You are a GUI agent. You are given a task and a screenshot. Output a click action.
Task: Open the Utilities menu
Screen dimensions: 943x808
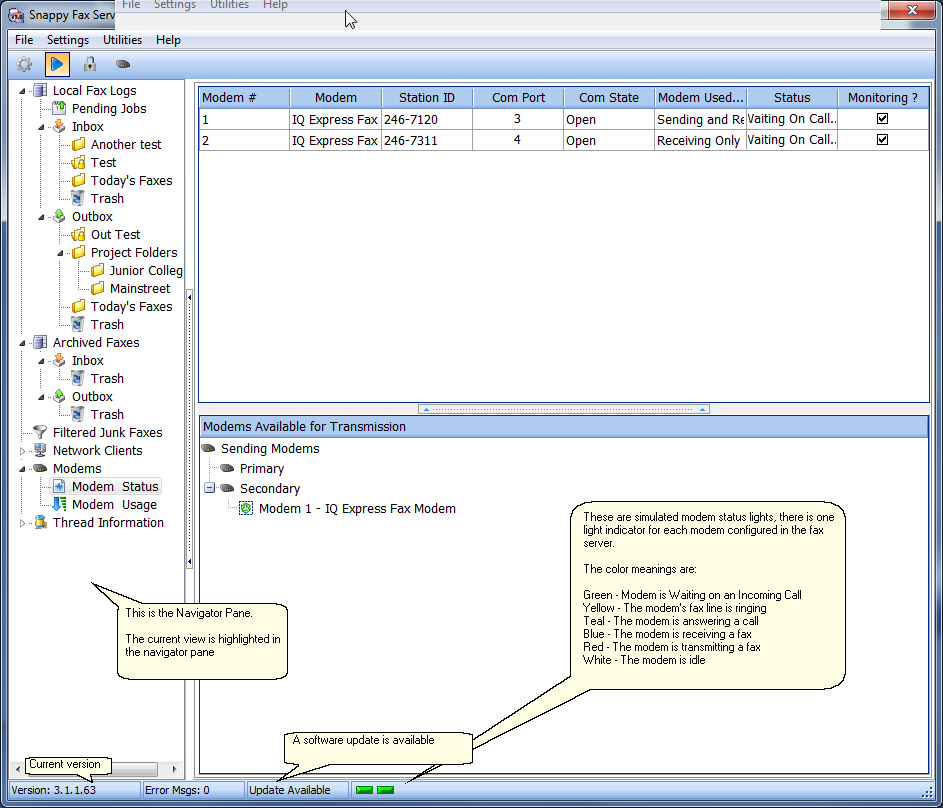point(122,40)
